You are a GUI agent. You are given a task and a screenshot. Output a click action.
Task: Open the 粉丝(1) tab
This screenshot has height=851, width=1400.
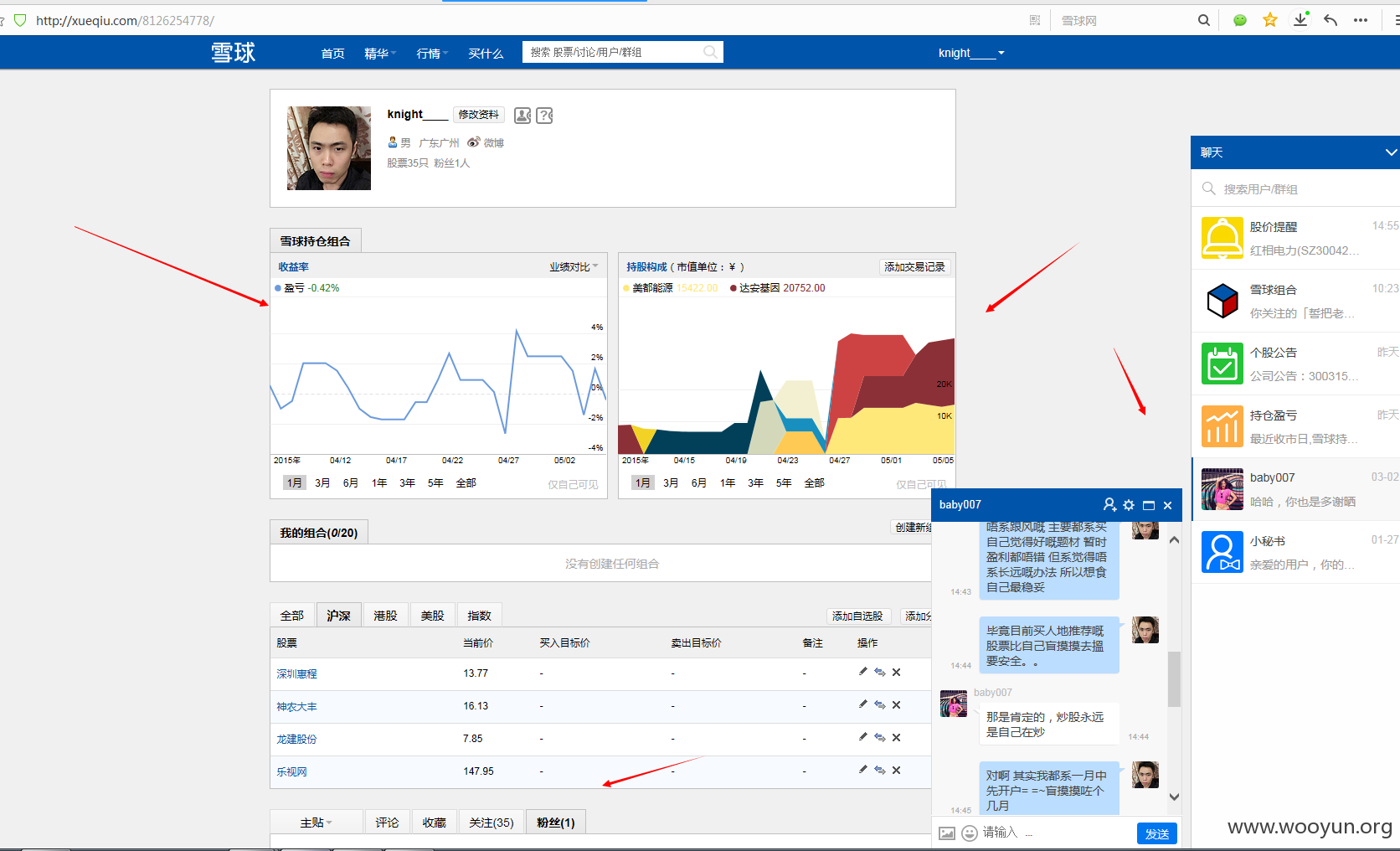pos(556,823)
